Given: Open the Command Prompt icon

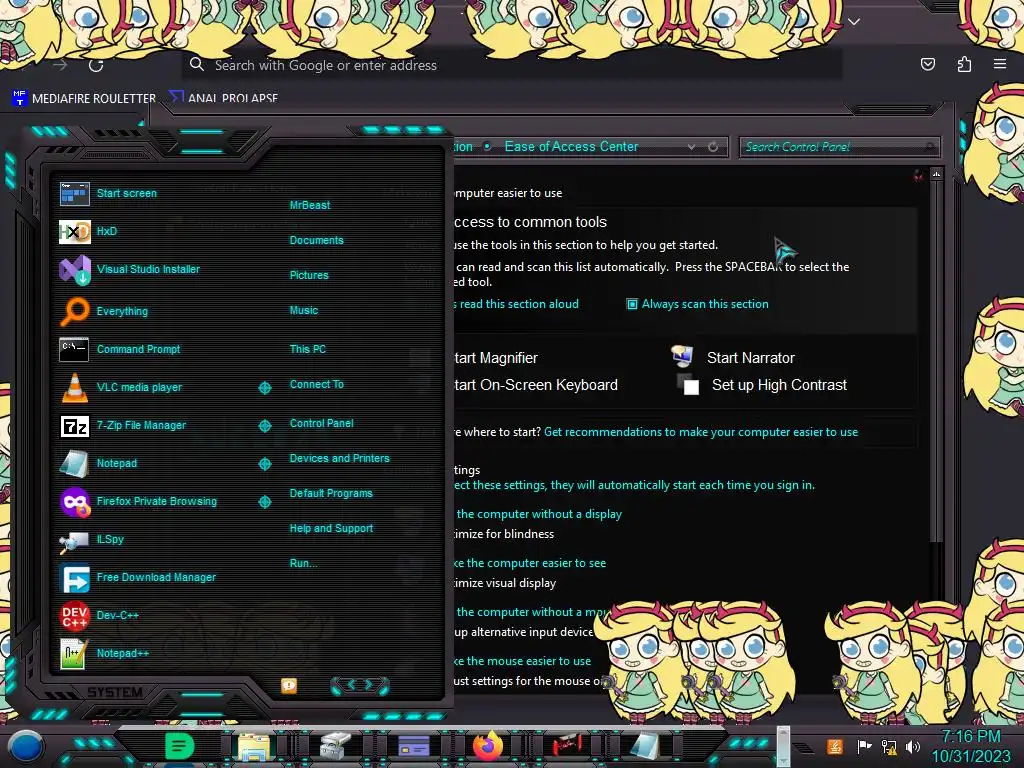Looking at the screenshot, I should 74,349.
